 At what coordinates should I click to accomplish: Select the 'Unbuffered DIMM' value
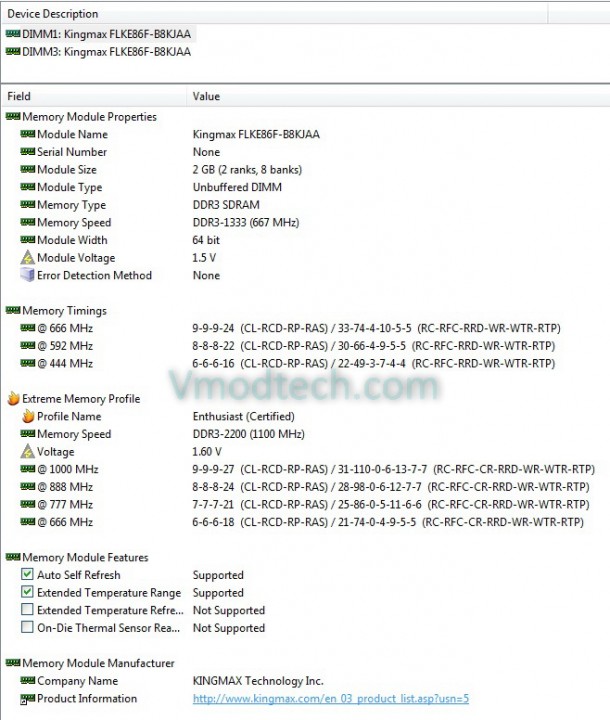[x=237, y=187]
